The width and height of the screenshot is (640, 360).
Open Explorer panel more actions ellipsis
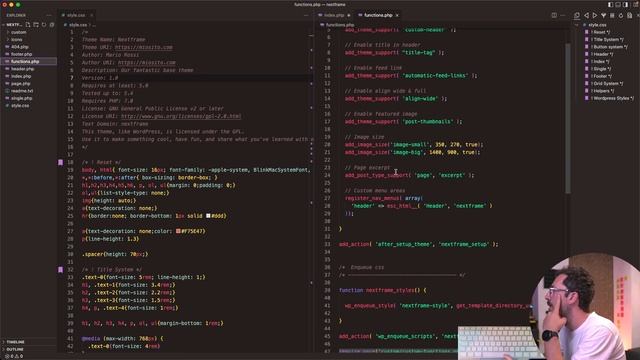coord(49,15)
